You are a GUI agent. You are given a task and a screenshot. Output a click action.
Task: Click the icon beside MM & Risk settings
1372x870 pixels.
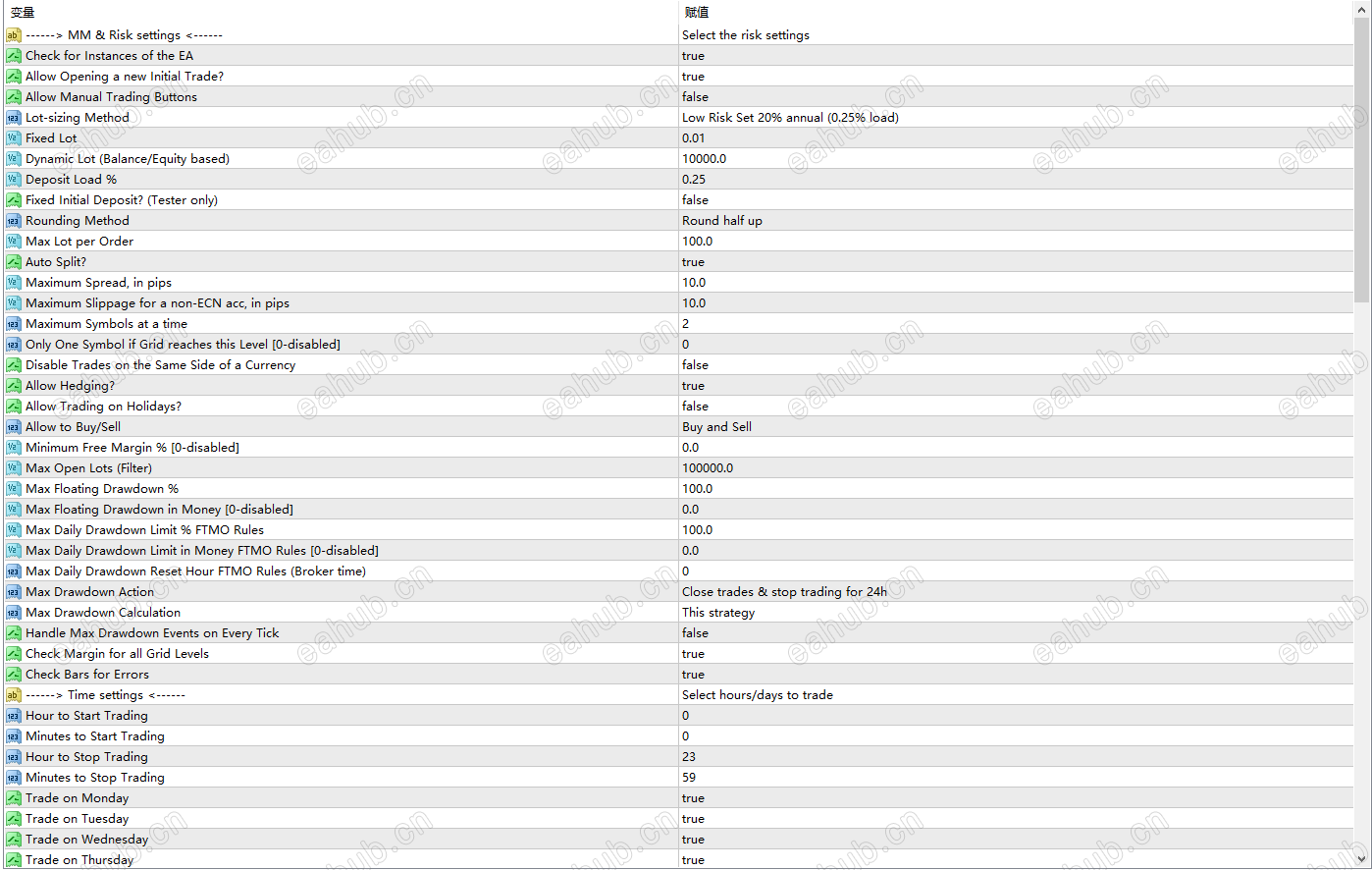pyautogui.click(x=13, y=34)
